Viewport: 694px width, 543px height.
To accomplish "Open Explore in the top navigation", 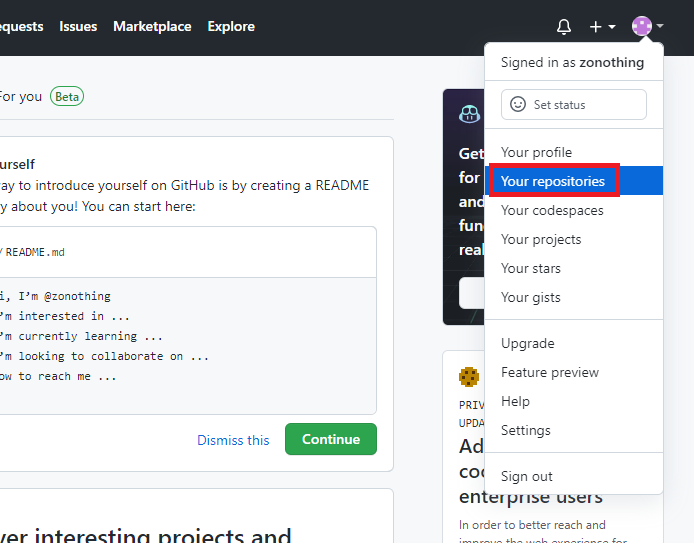I will [x=231, y=27].
